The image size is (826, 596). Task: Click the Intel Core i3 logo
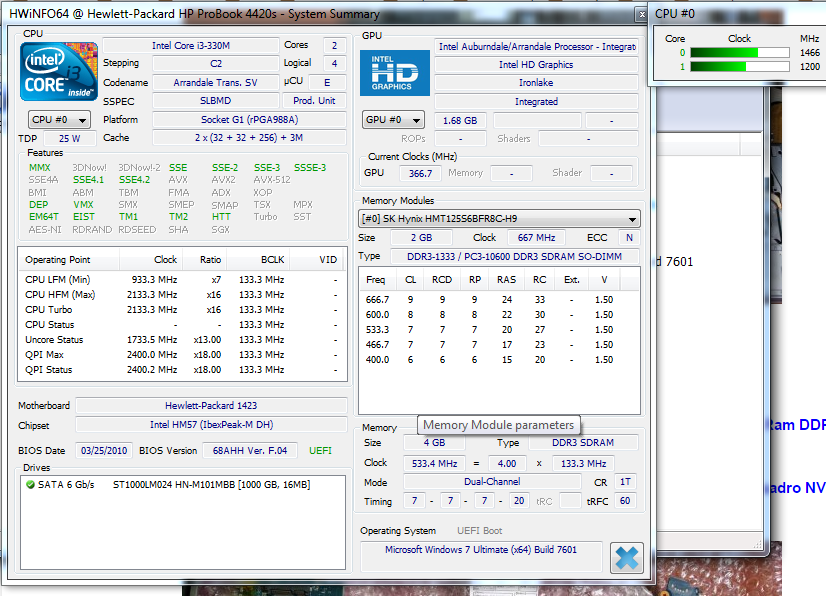[59, 72]
